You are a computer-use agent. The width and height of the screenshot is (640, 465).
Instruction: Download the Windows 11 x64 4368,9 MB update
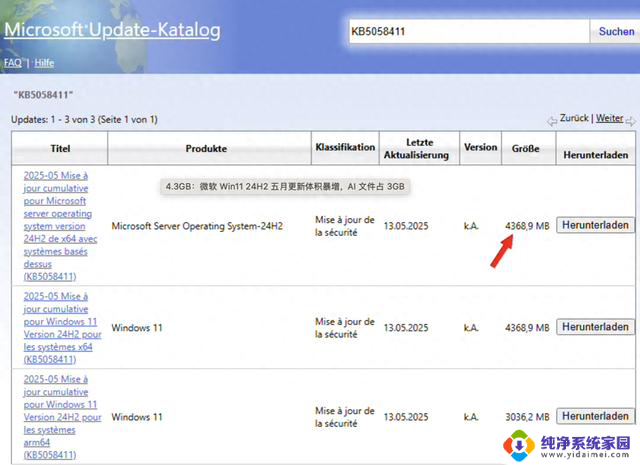[x=595, y=327]
